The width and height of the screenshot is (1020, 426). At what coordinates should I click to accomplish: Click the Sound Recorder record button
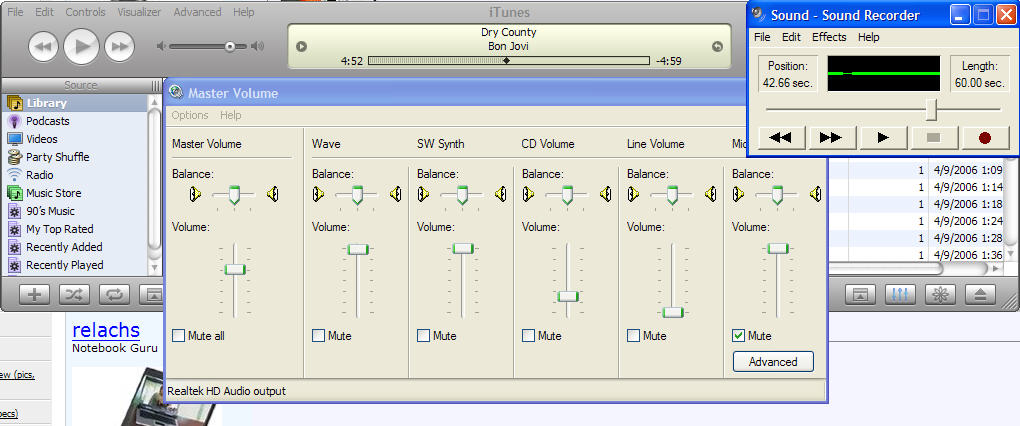pos(984,137)
